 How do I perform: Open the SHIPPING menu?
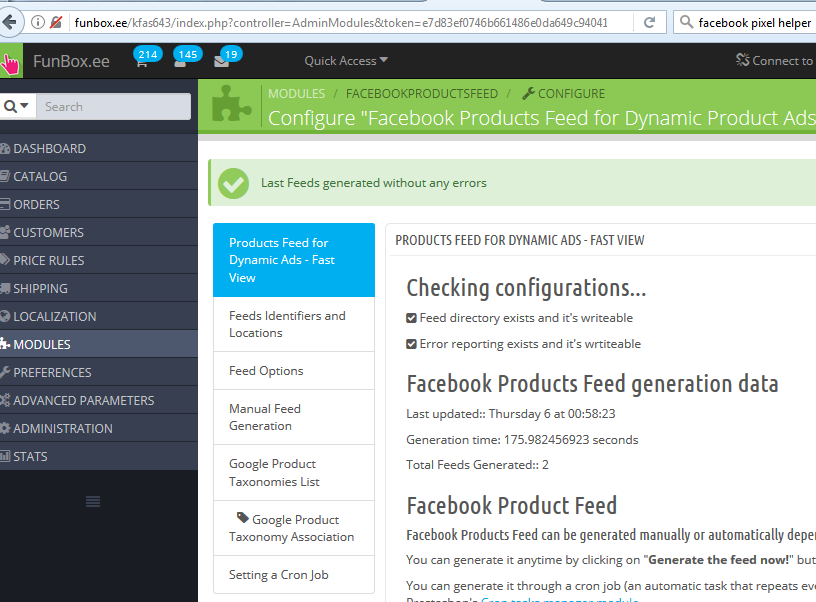tap(99, 288)
